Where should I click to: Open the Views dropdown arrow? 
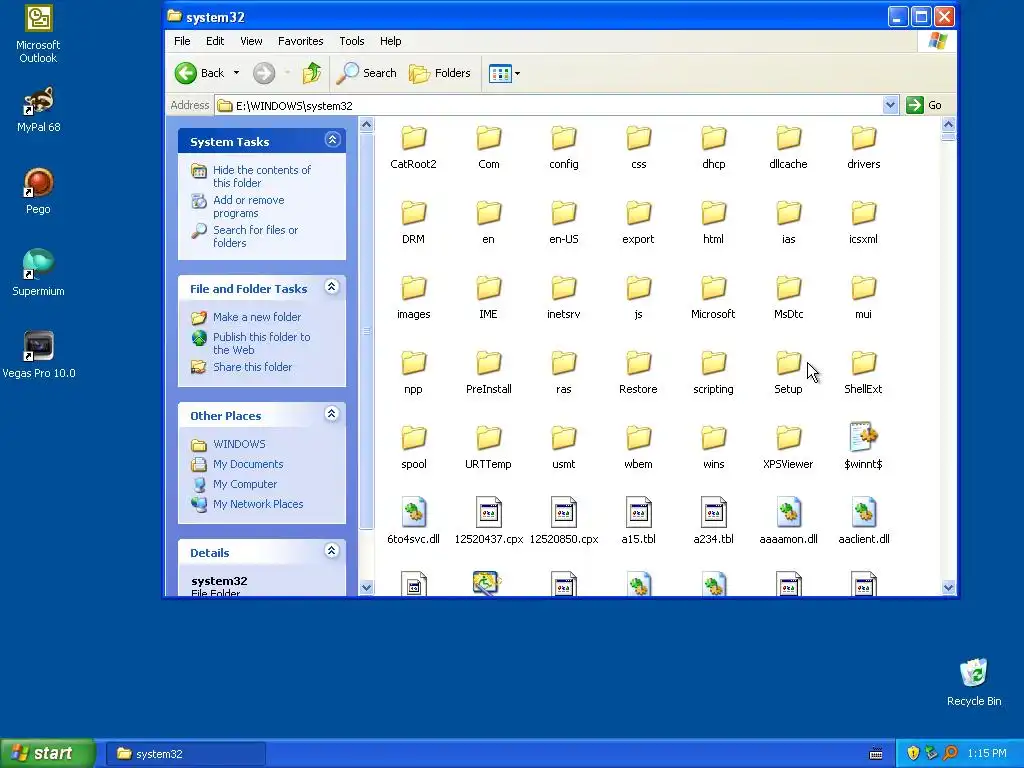coord(517,73)
